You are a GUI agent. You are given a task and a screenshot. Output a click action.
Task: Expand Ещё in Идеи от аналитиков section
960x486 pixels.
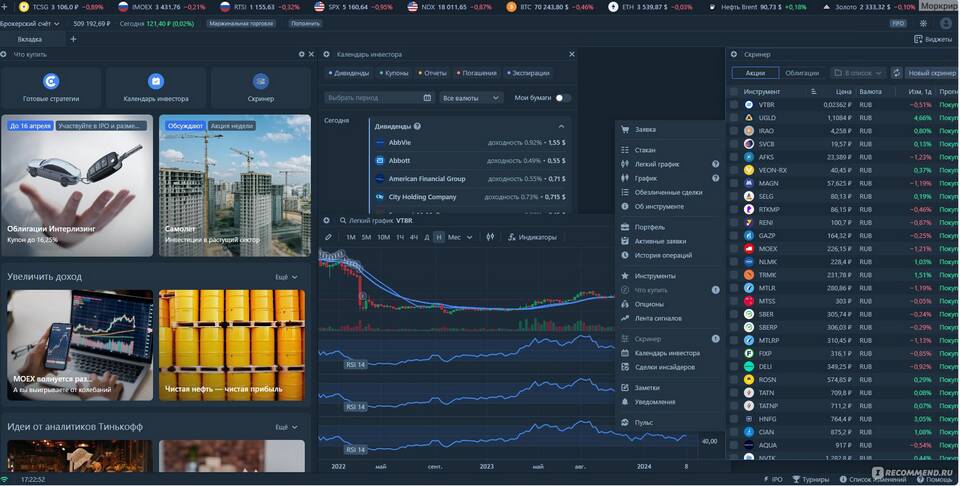point(286,427)
